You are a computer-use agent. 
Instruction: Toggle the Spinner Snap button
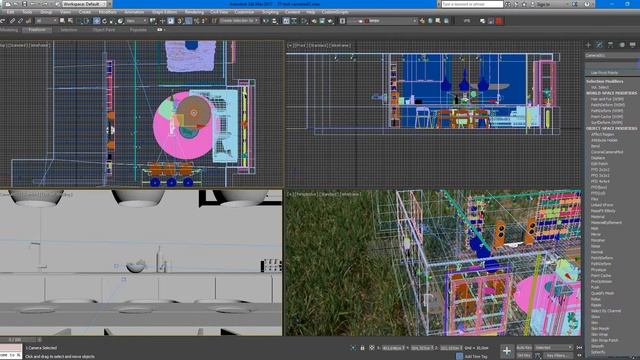pos(204,21)
